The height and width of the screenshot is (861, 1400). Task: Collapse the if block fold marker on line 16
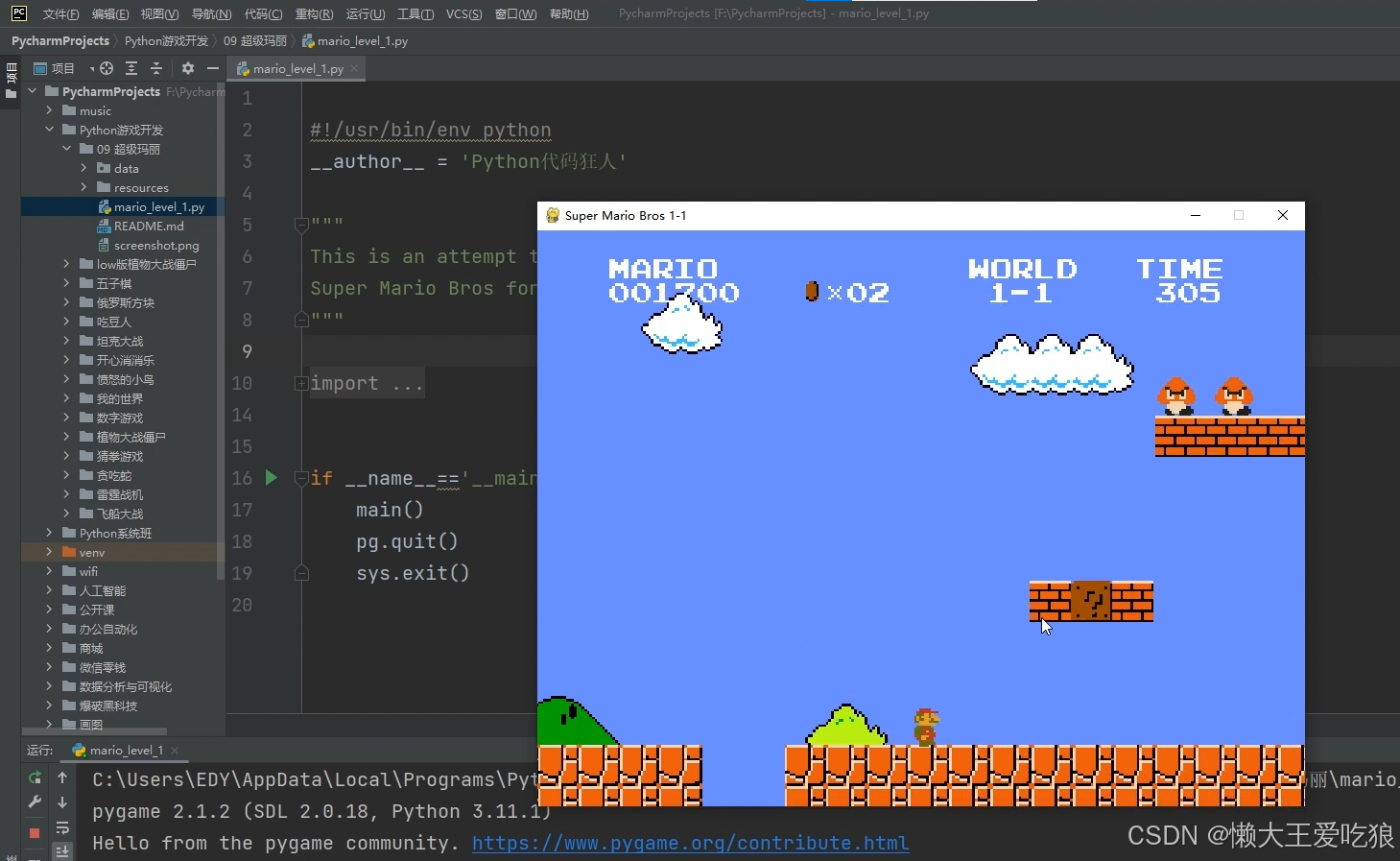tap(301, 478)
